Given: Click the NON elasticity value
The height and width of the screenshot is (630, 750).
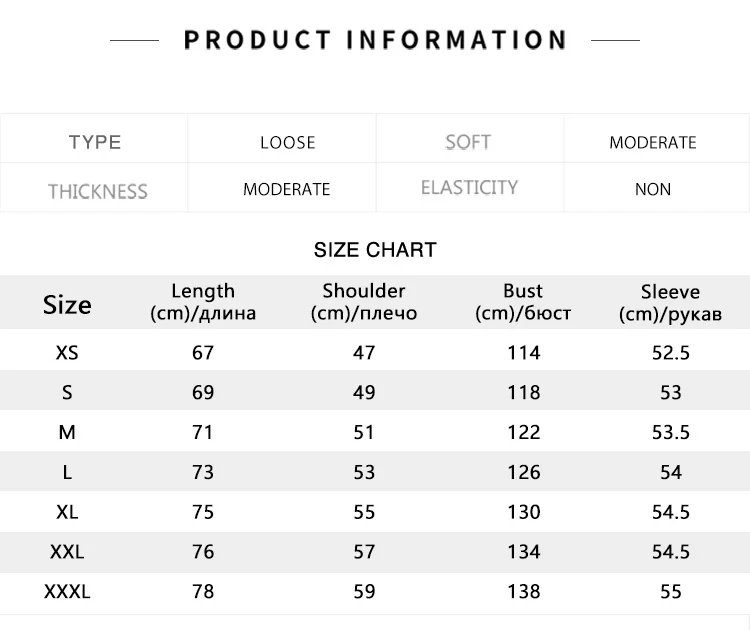Looking at the screenshot, I should point(653,189).
